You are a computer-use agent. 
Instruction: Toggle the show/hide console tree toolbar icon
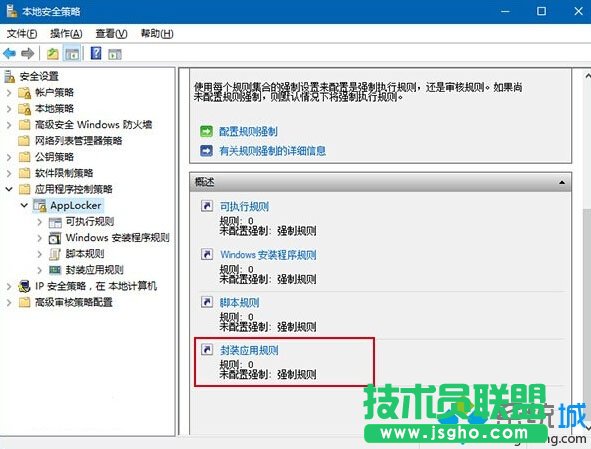[x=72, y=54]
